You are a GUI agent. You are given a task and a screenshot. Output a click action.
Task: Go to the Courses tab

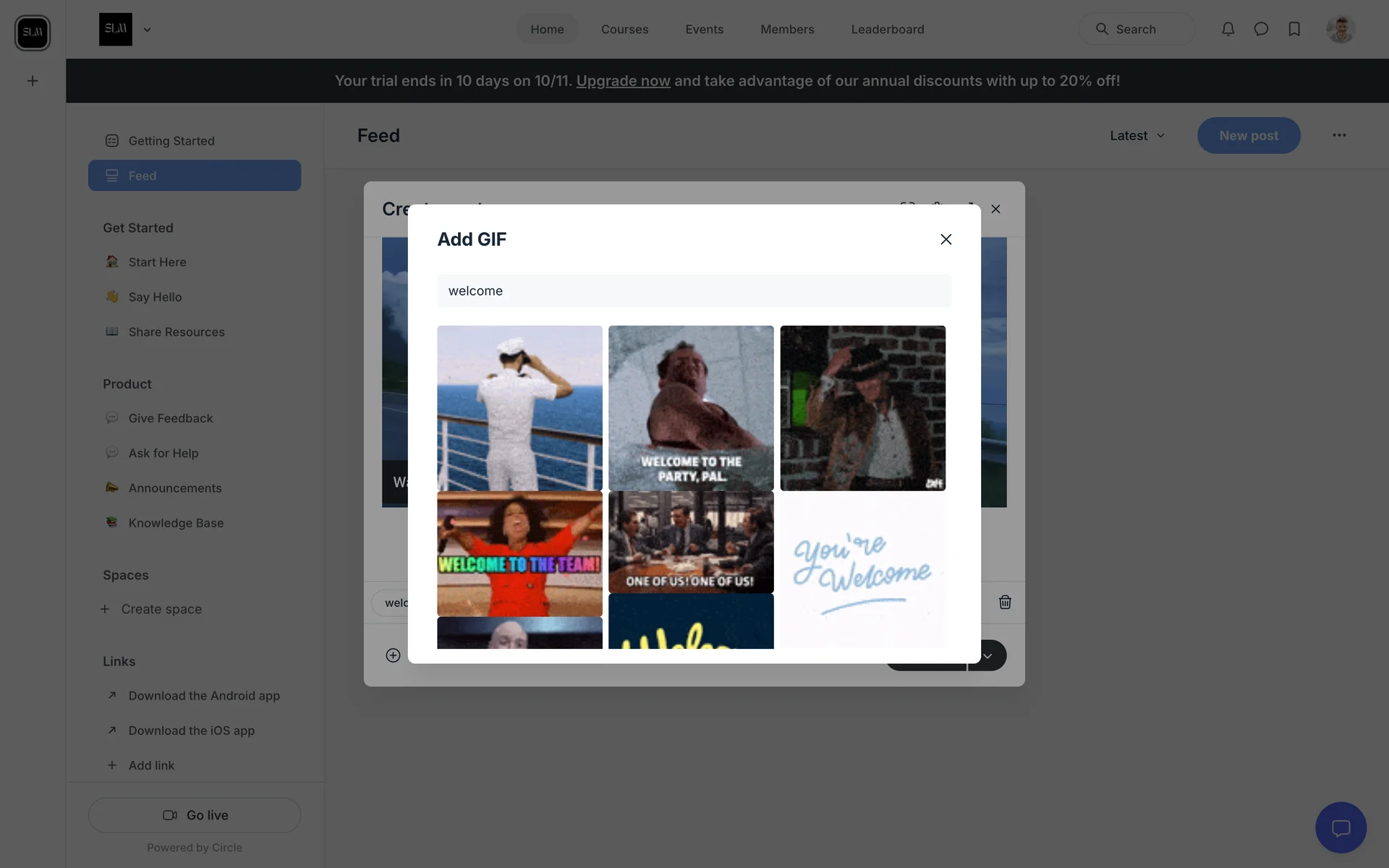[624, 29]
